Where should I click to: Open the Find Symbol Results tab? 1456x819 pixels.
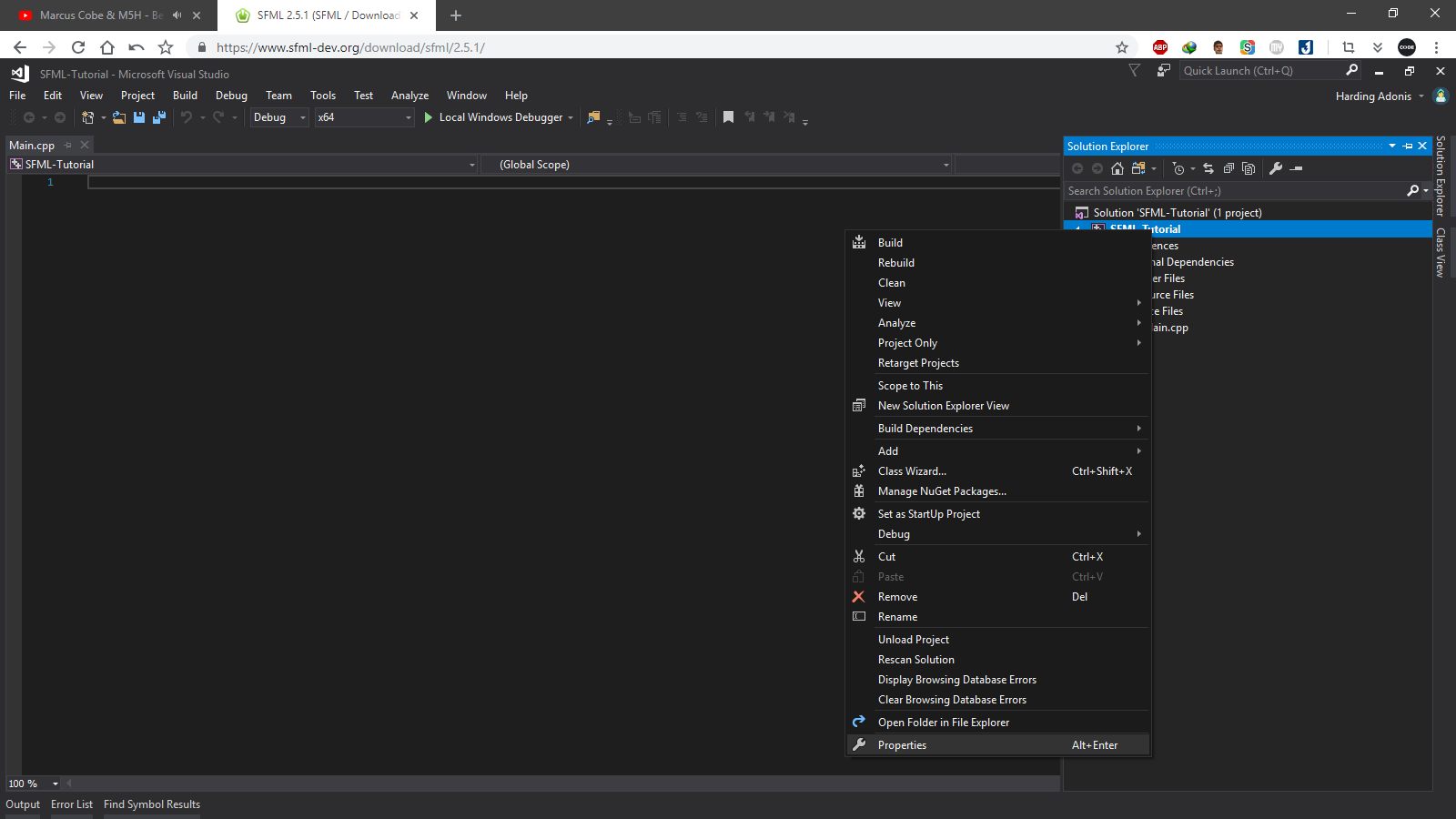[152, 804]
